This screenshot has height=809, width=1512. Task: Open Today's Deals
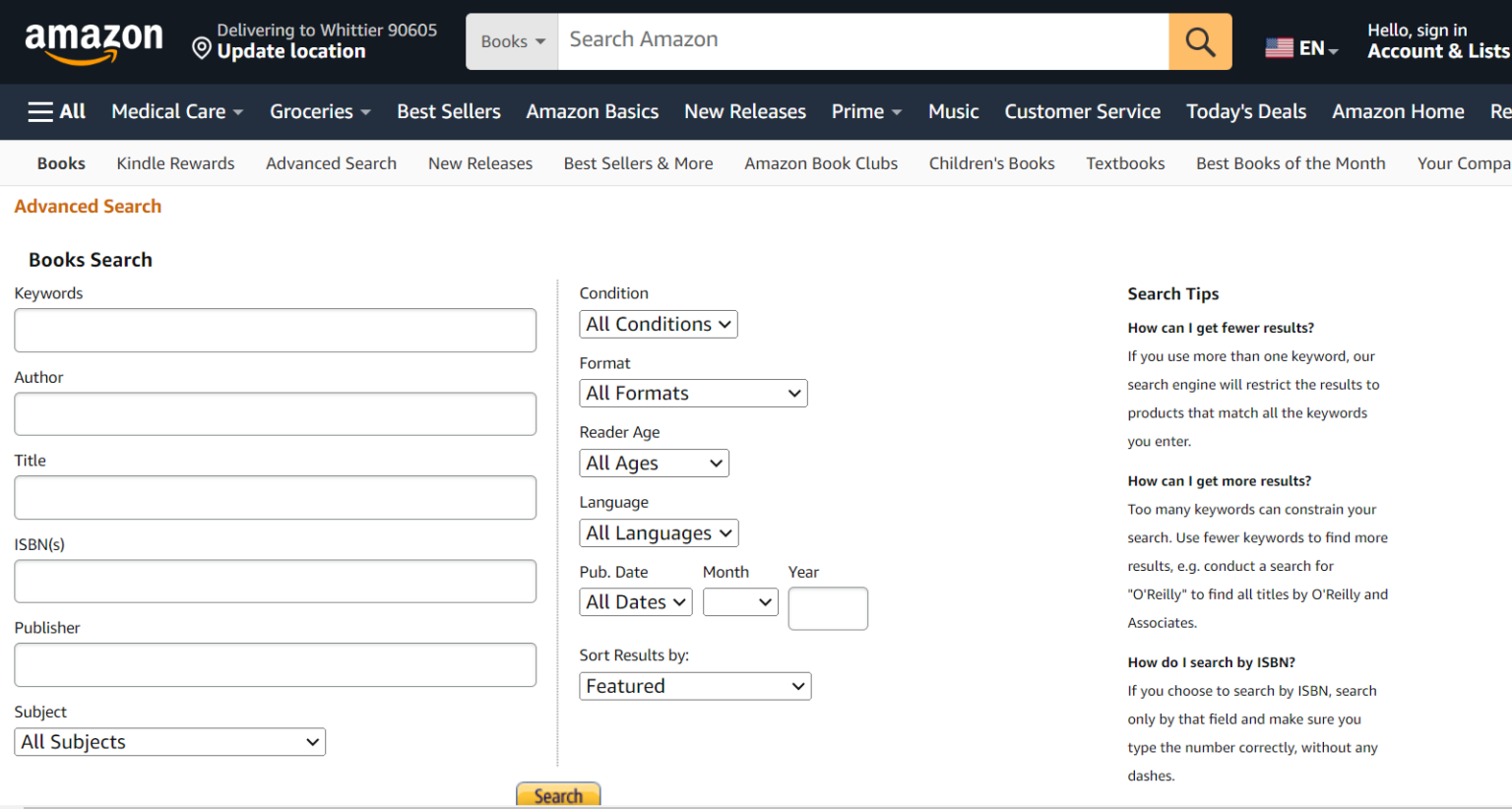[1246, 111]
